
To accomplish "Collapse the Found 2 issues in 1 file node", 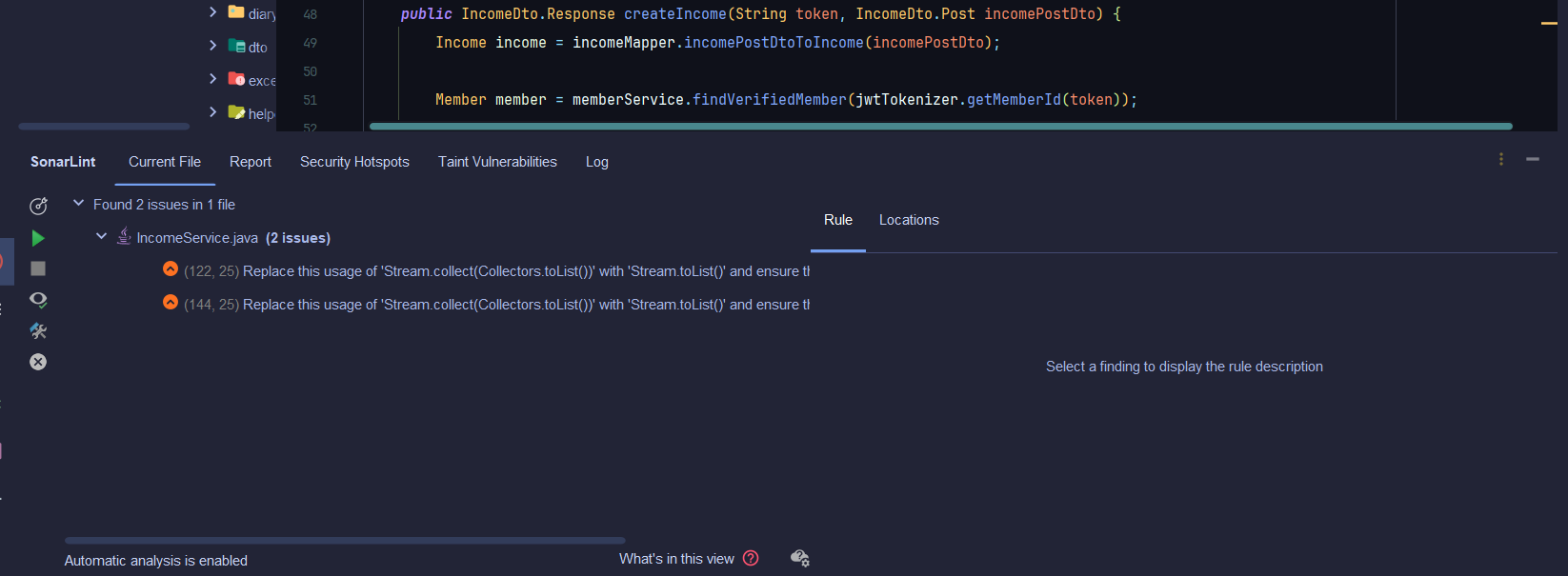I will pyautogui.click(x=79, y=204).
